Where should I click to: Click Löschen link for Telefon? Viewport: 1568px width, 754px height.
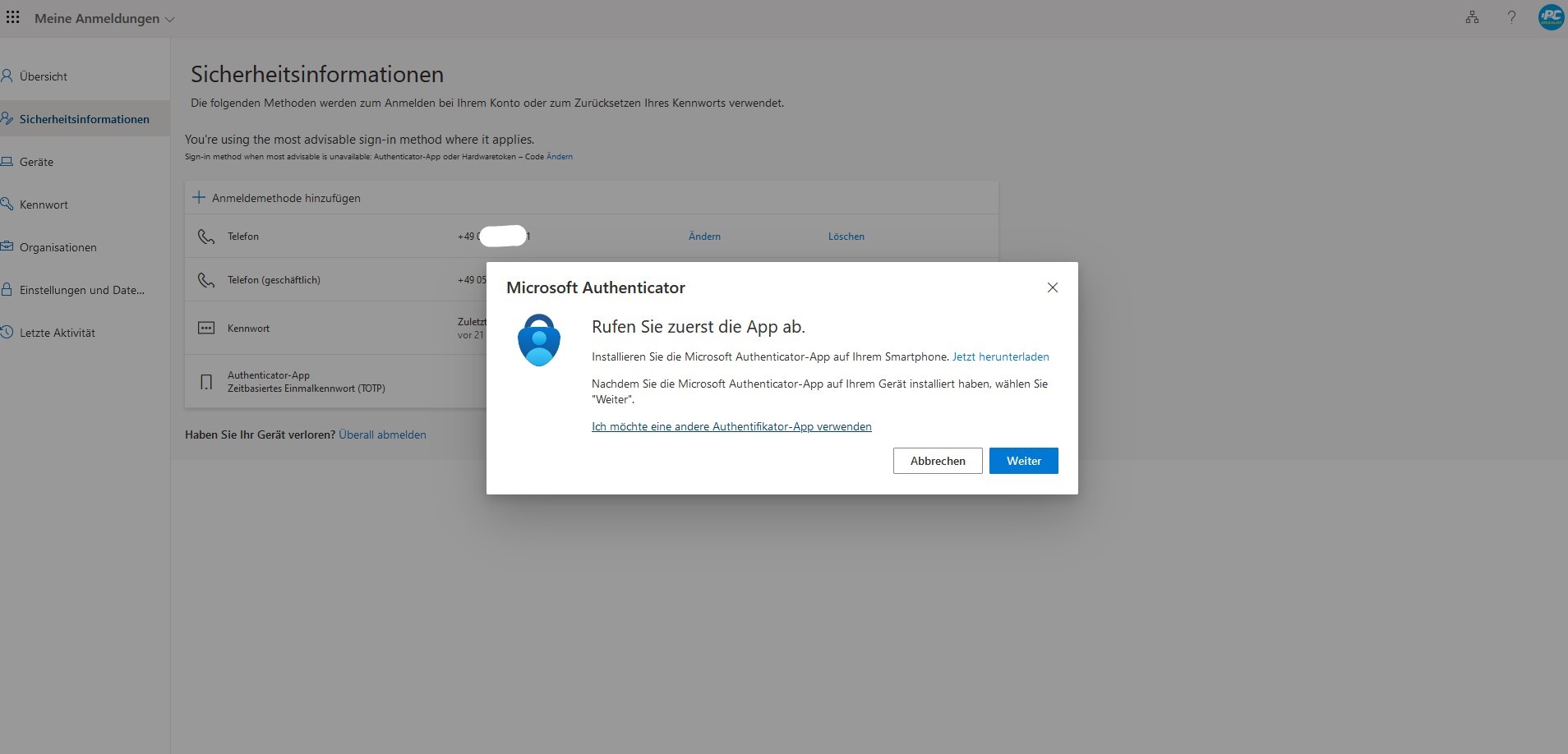click(846, 237)
